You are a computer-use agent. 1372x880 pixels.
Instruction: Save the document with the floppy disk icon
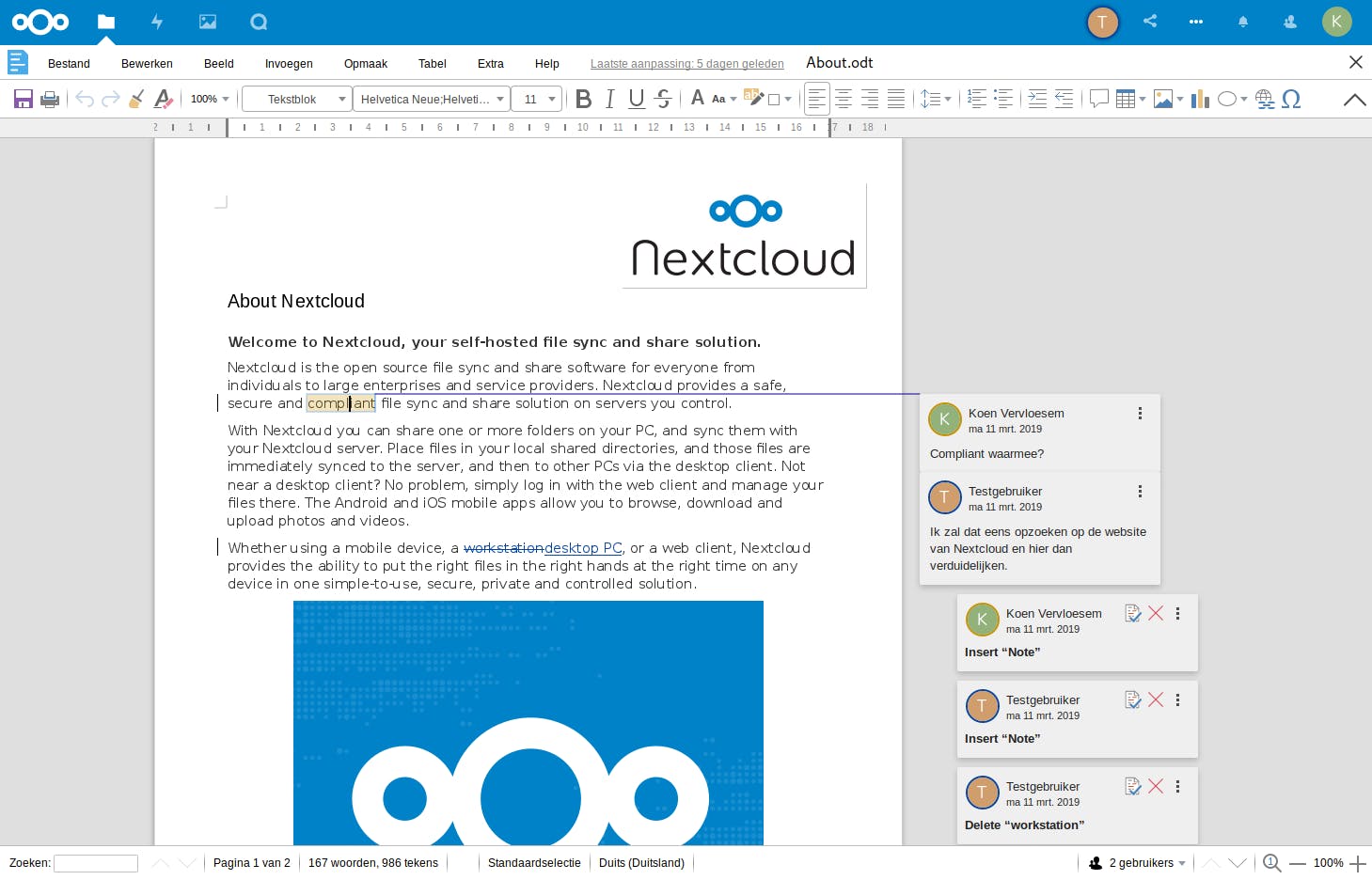24,99
